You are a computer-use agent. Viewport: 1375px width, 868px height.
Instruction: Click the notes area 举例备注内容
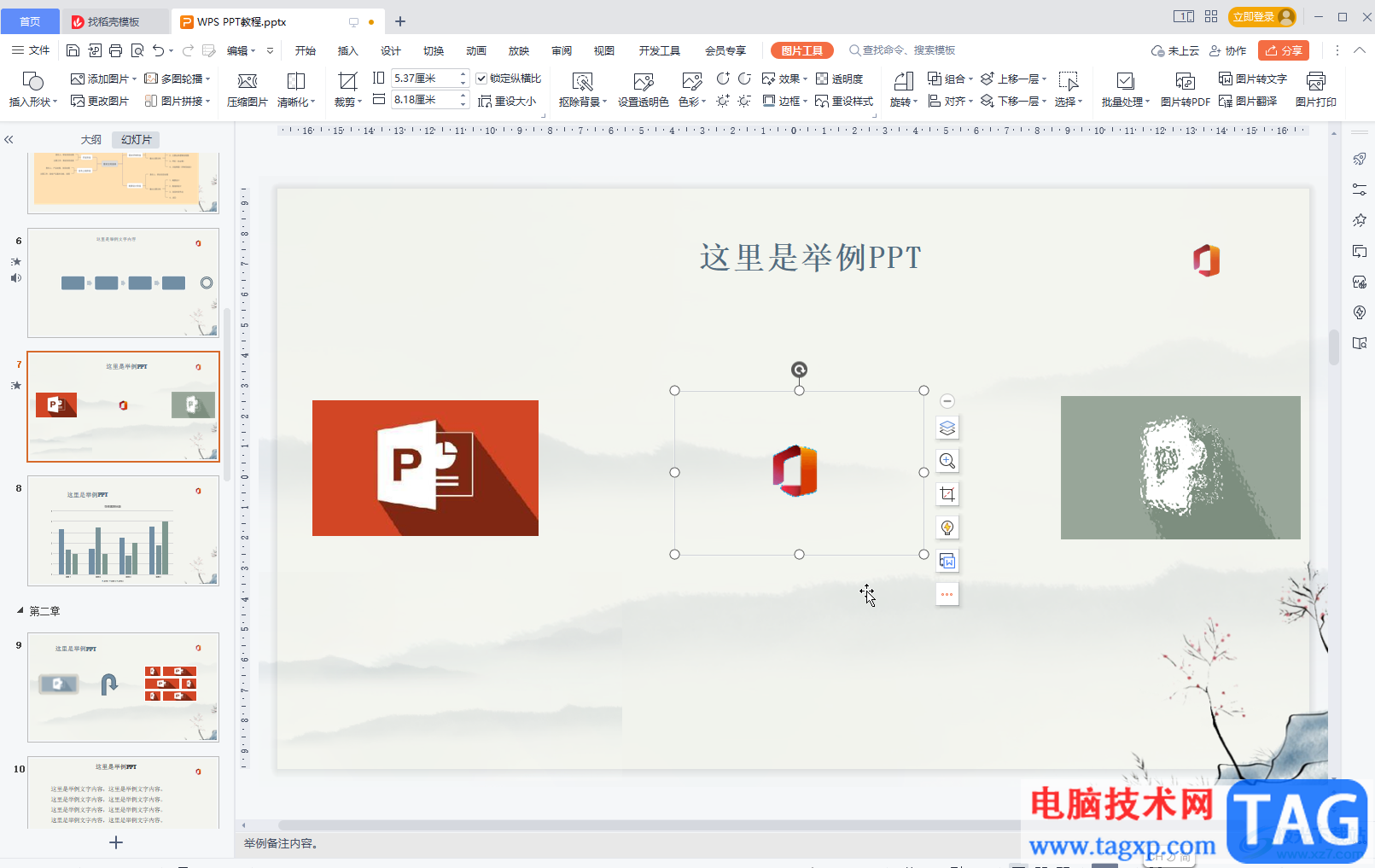click(282, 843)
